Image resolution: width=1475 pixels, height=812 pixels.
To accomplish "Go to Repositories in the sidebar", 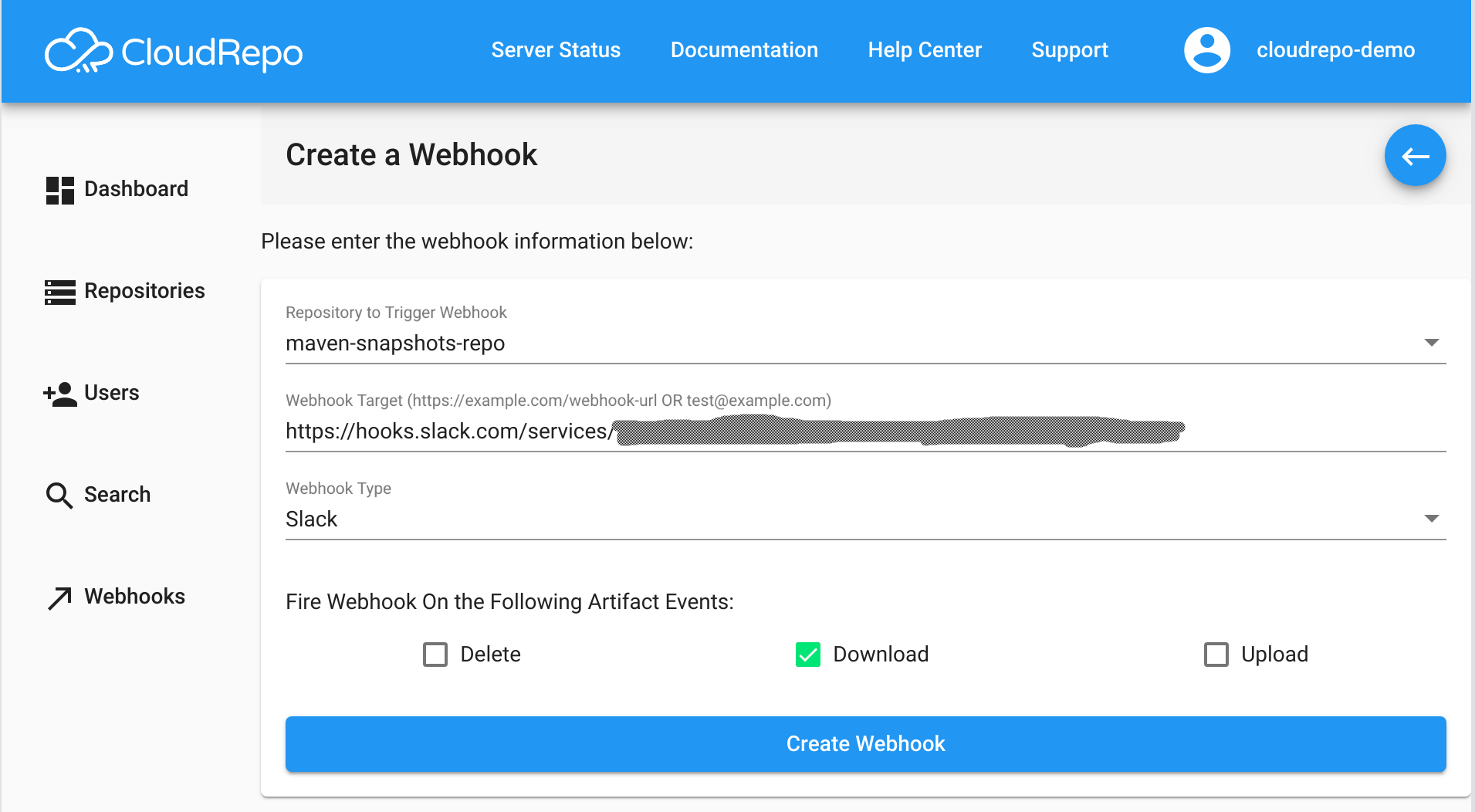I will (x=144, y=291).
